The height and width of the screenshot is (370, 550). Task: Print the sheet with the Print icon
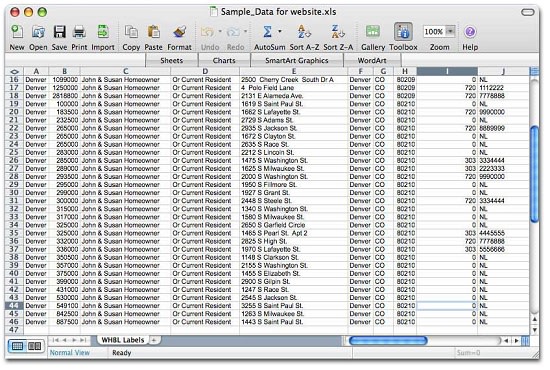79,32
